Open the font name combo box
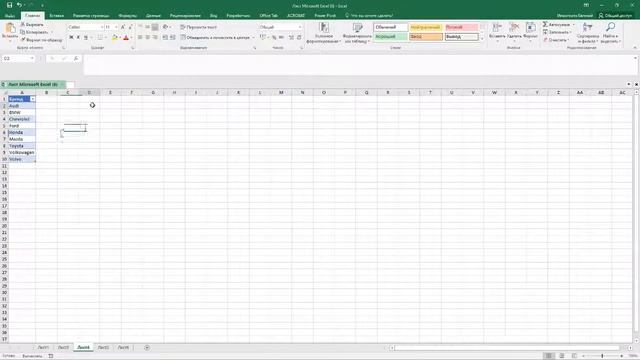 (85, 27)
